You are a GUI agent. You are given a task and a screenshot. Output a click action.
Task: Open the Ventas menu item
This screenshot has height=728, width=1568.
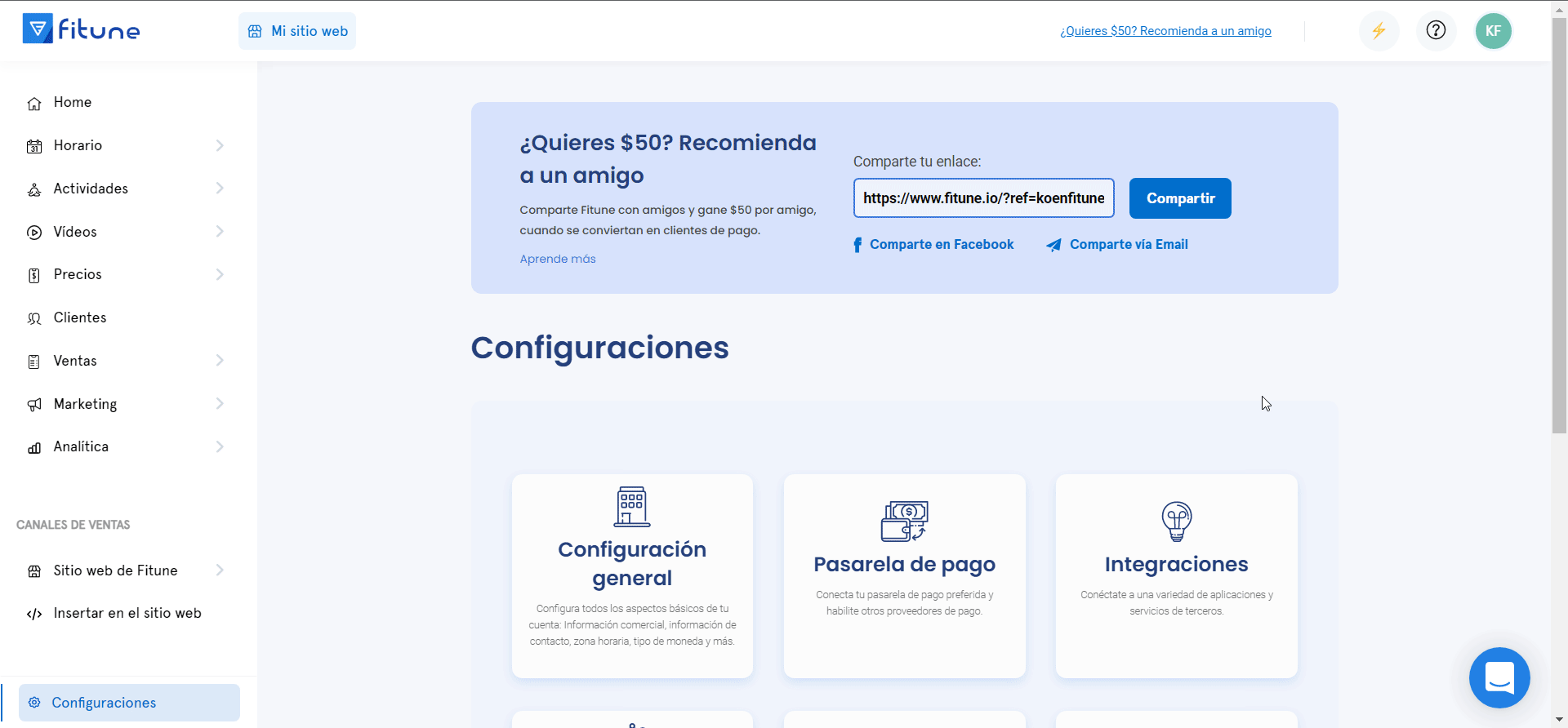pos(75,361)
